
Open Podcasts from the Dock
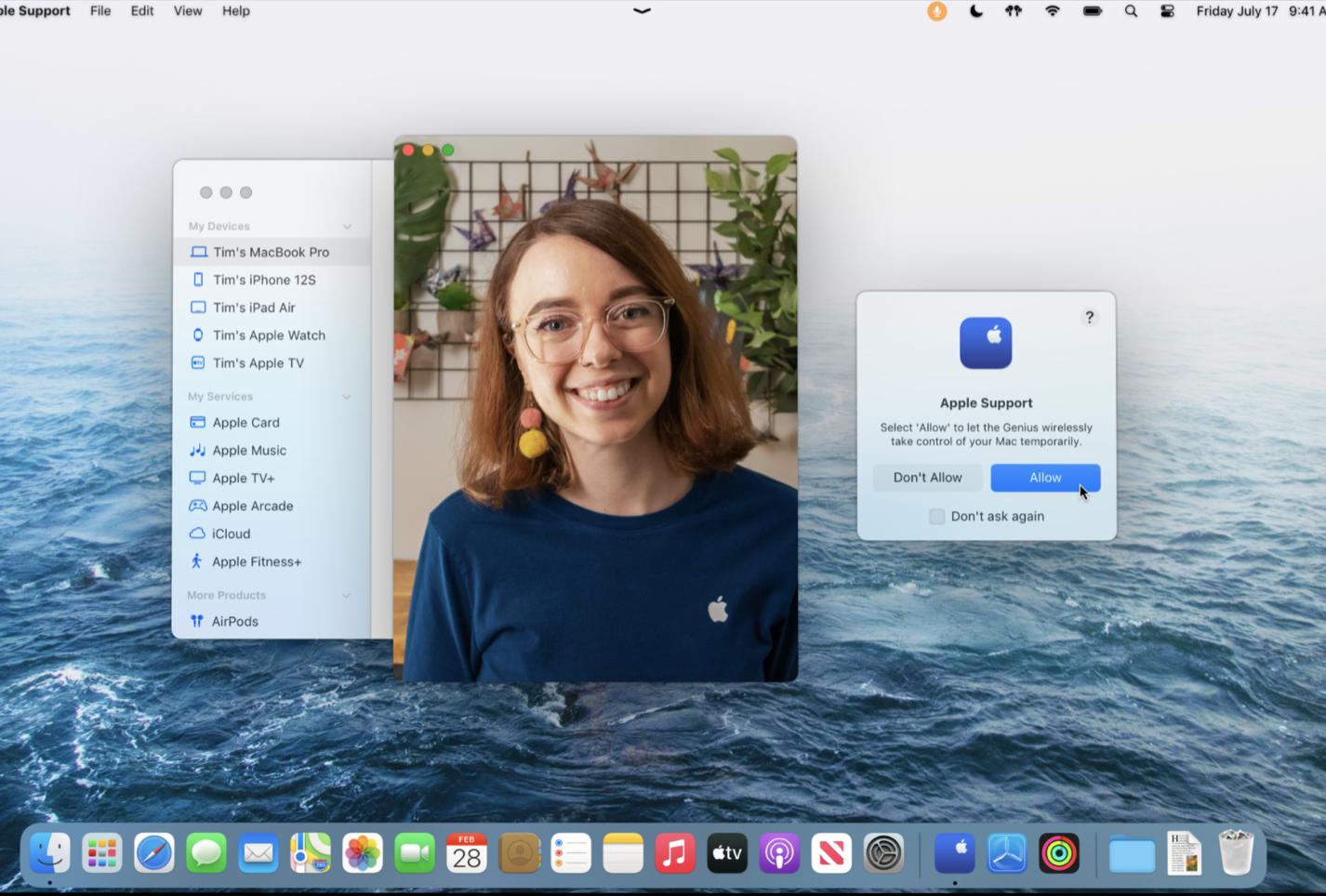[x=779, y=852]
